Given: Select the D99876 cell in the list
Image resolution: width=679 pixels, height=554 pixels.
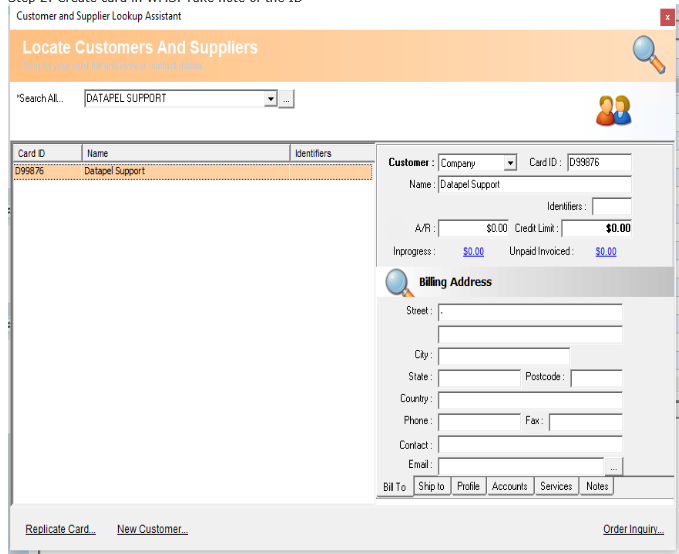Looking at the screenshot, I should pyautogui.click(x=48, y=171).
